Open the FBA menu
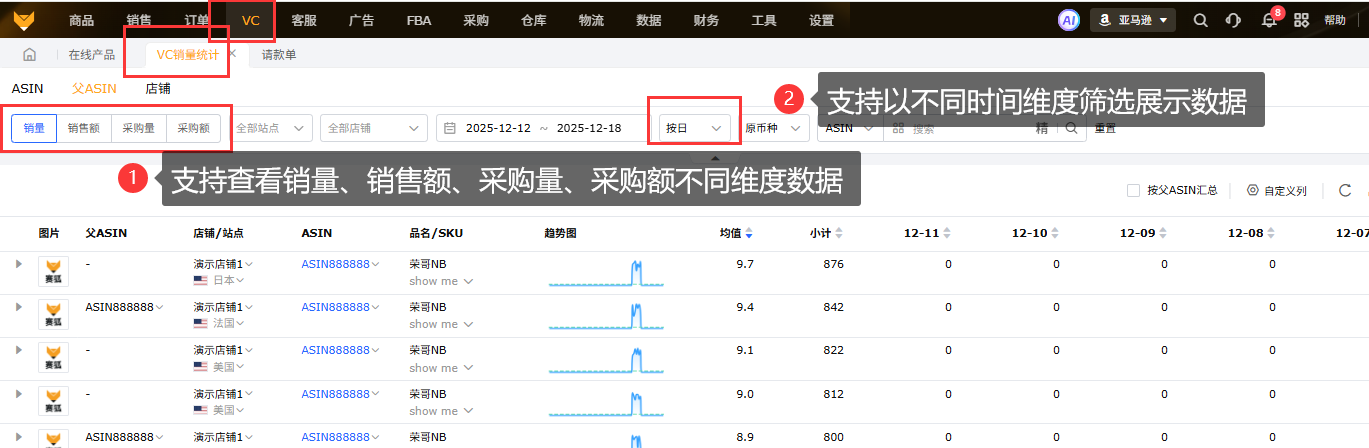 click(420, 20)
